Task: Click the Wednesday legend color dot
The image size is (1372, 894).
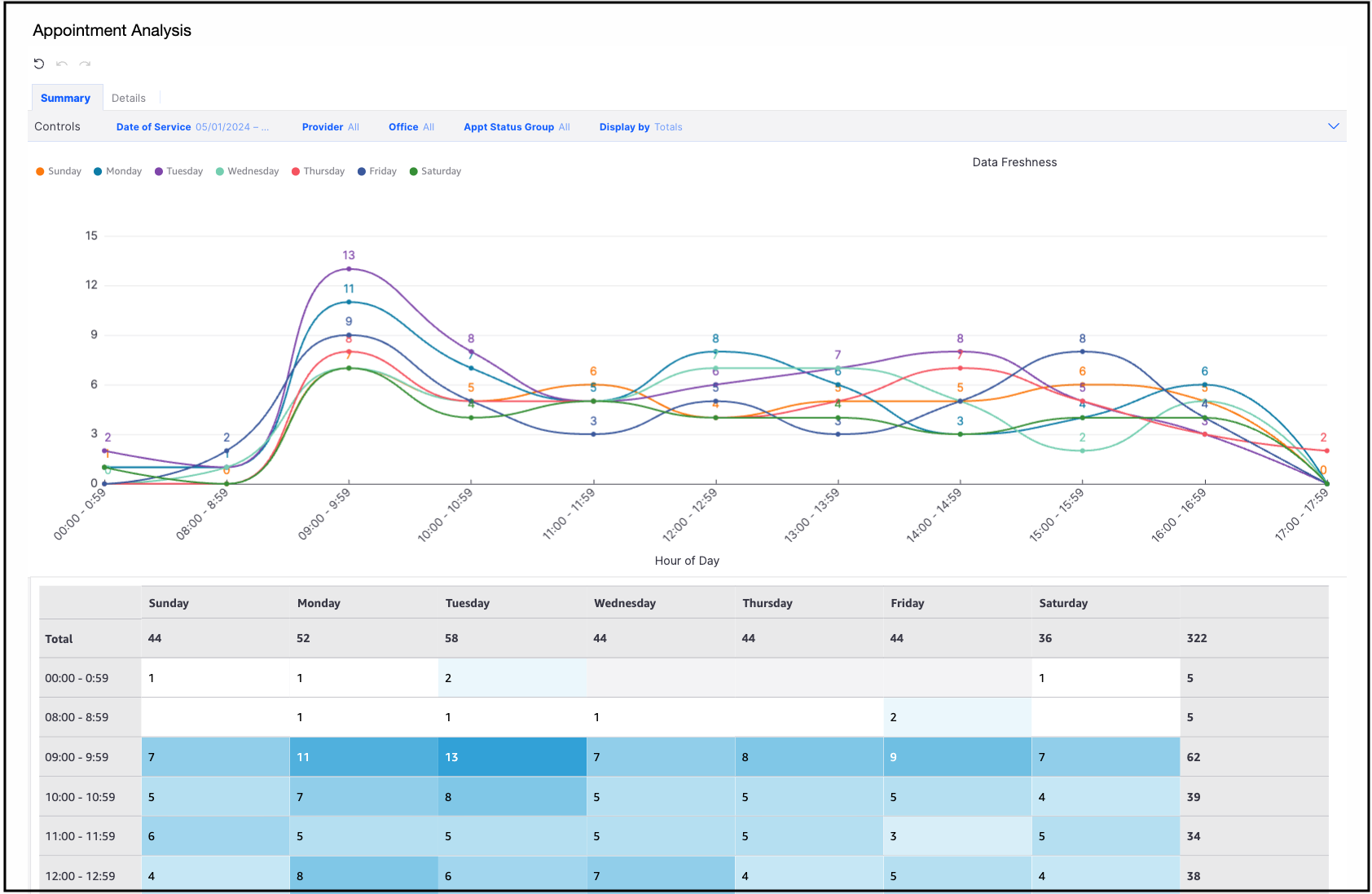Action: click(x=220, y=171)
